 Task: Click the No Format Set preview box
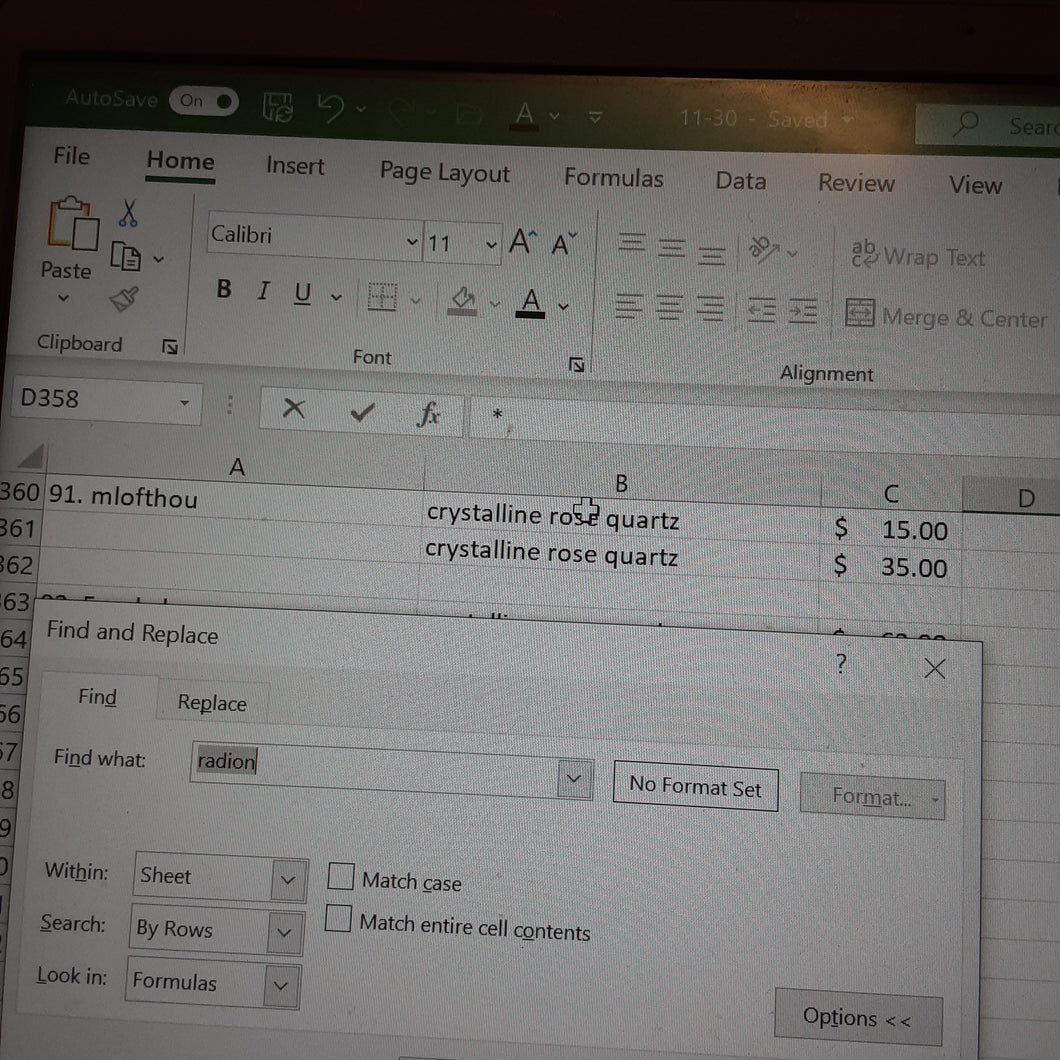pyautogui.click(x=695, y=787)
